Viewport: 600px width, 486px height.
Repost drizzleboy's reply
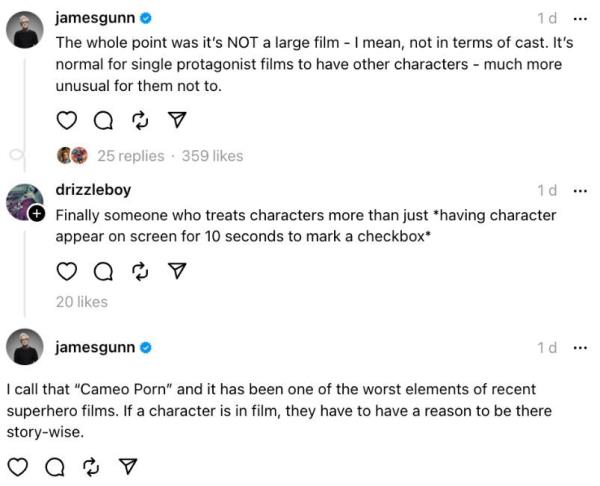tap(139, 271)
